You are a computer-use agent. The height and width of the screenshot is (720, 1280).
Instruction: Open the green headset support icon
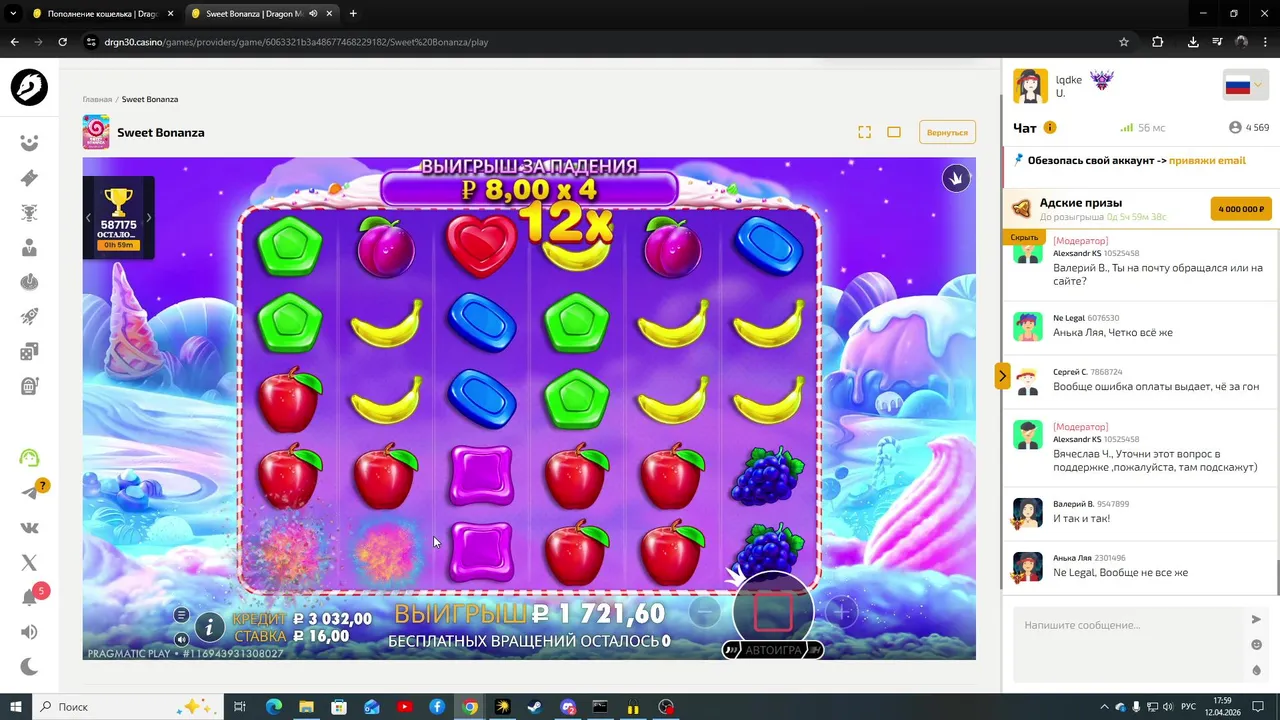click(x=29, y=458)
